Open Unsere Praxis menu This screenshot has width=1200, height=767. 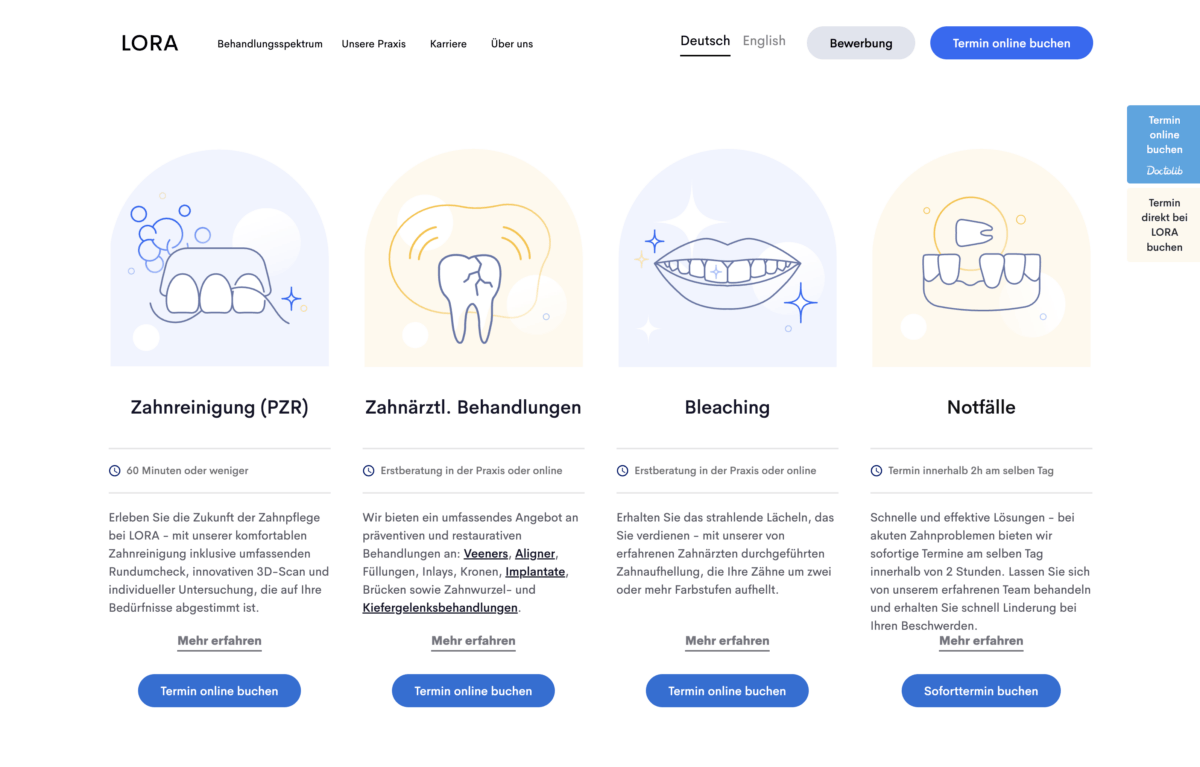[x=374, y=44]
